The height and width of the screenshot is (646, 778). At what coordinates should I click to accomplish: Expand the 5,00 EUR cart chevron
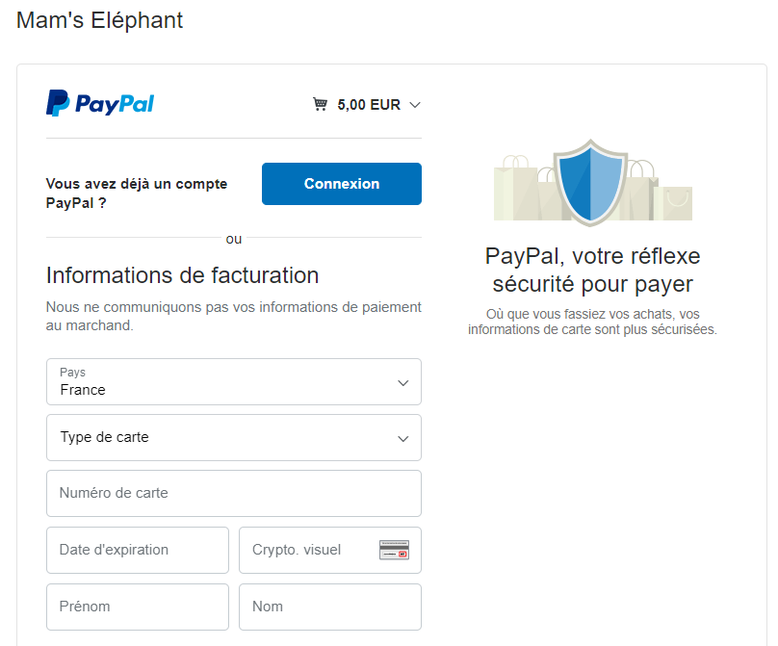[415, 105]
